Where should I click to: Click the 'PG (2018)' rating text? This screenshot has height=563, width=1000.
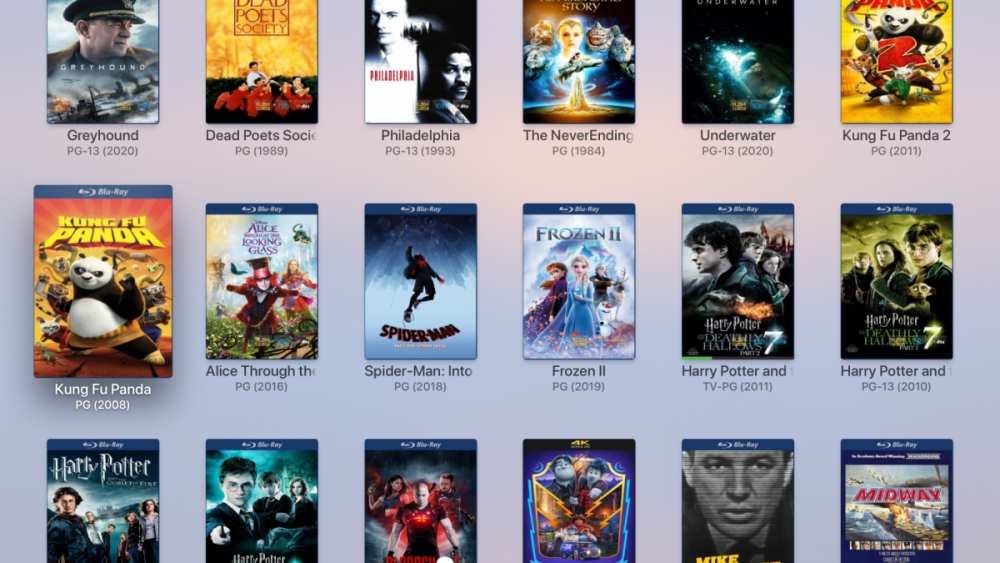(x=420, y=386)
